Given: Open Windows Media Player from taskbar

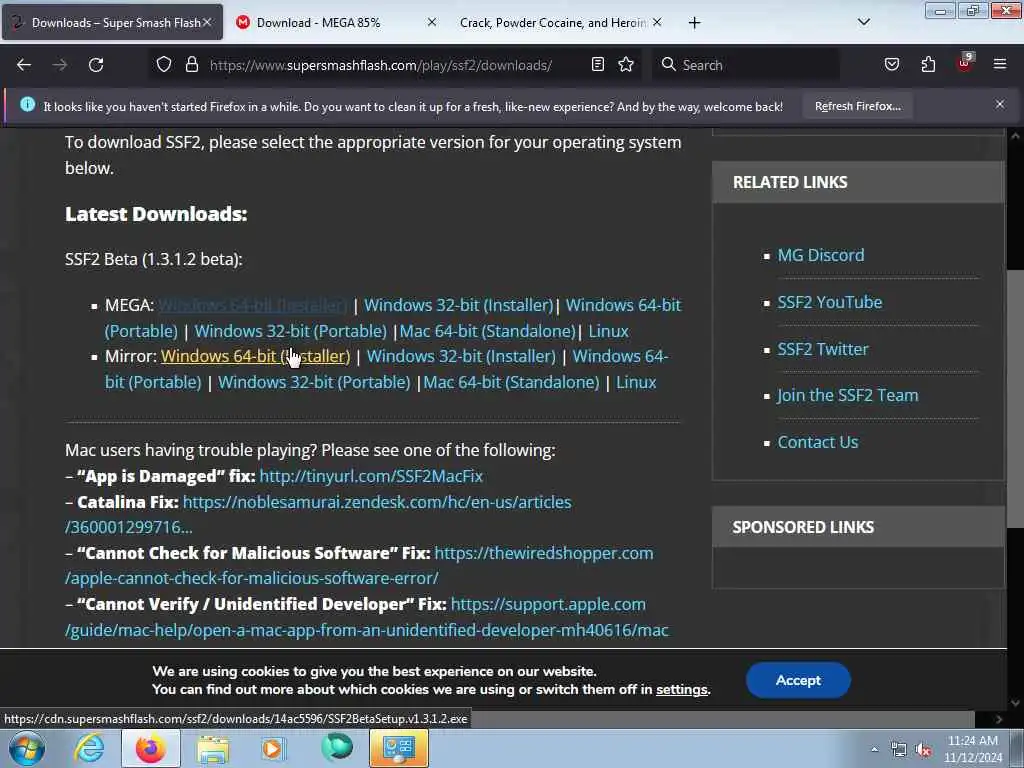Looking at the screenshot, I should tap(274, 748).
